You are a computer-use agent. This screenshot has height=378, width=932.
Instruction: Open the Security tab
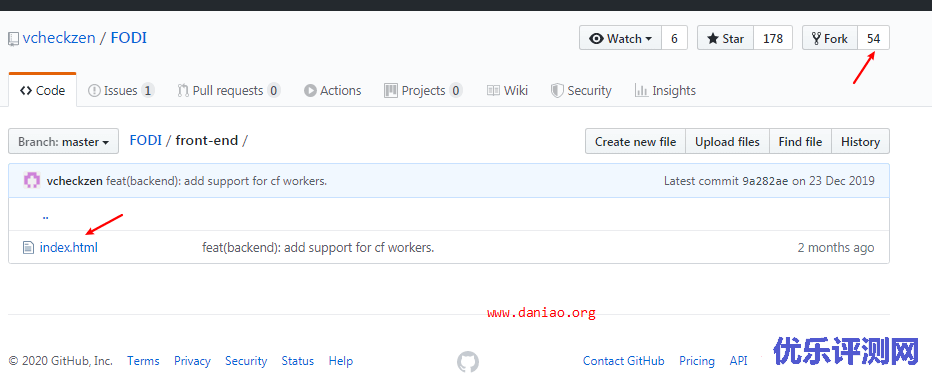tap(581, 90)
